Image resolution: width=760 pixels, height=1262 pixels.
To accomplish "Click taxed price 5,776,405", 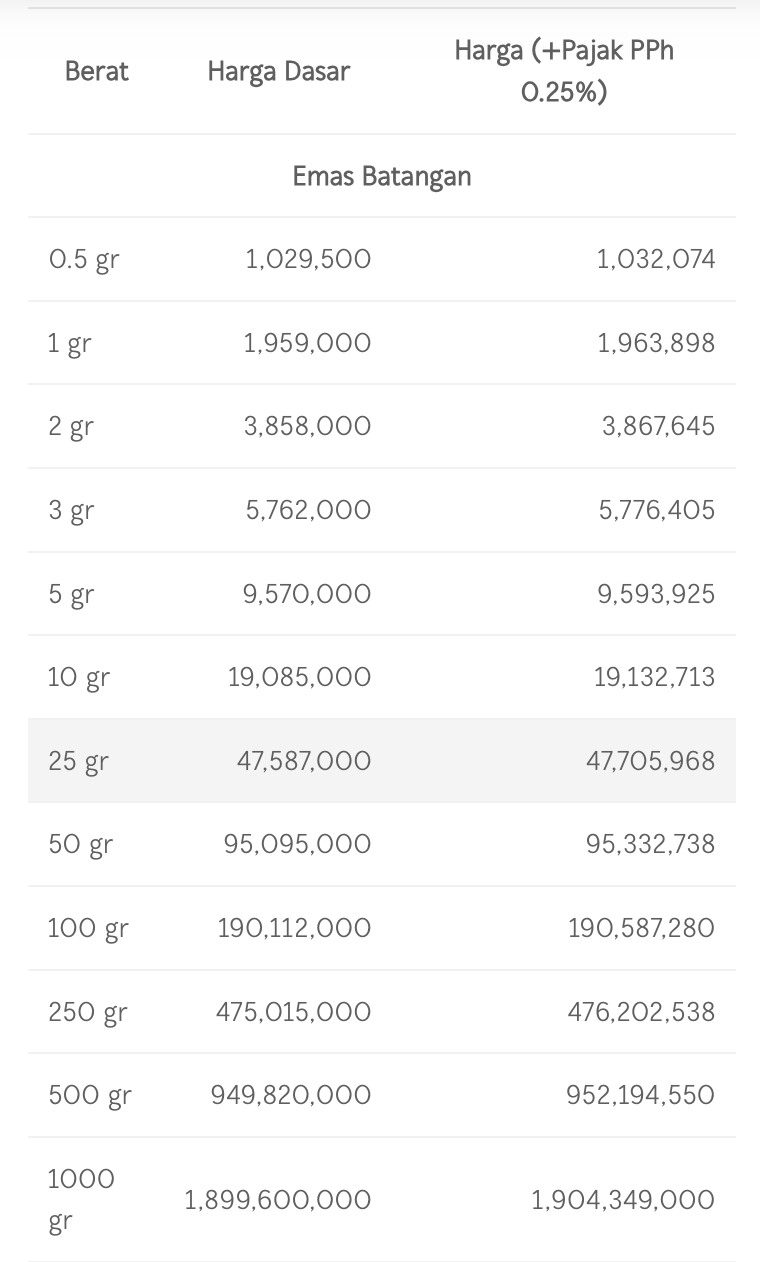I will tap(657, 510).
